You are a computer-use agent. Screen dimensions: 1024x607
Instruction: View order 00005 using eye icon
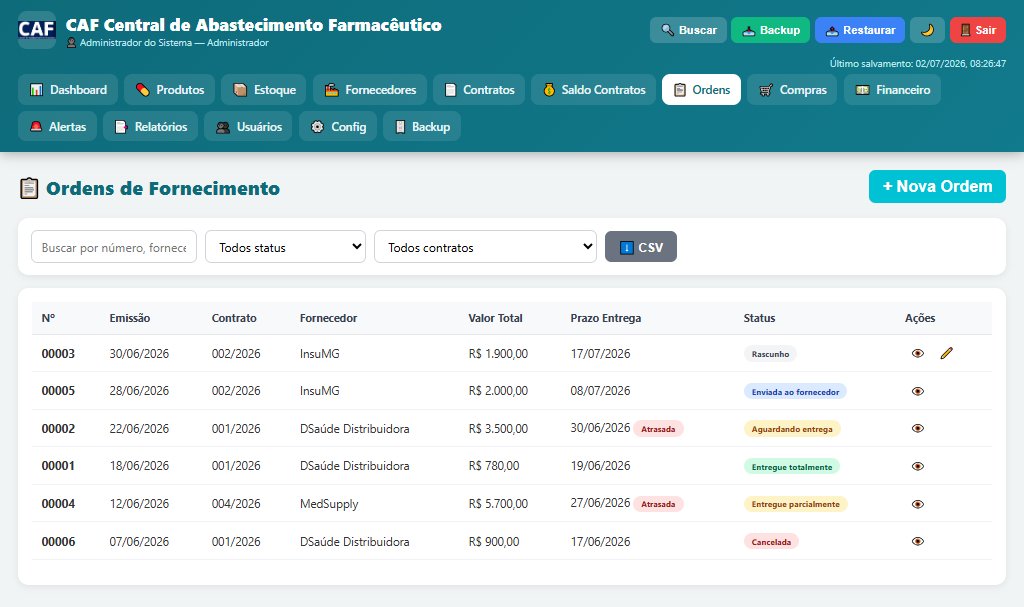point(918,391)
